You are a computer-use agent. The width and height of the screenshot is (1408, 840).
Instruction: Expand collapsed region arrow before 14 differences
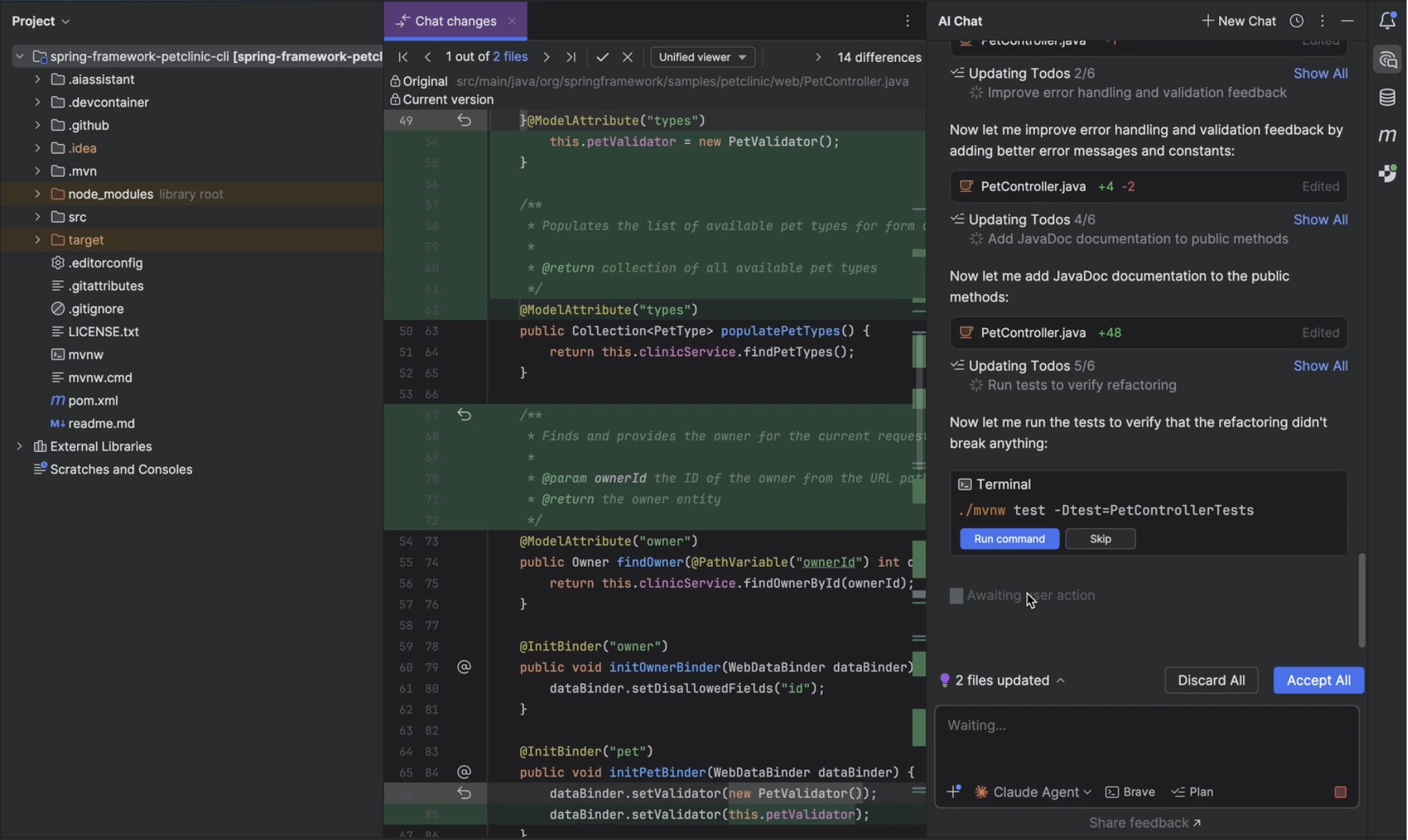[818, 57]
